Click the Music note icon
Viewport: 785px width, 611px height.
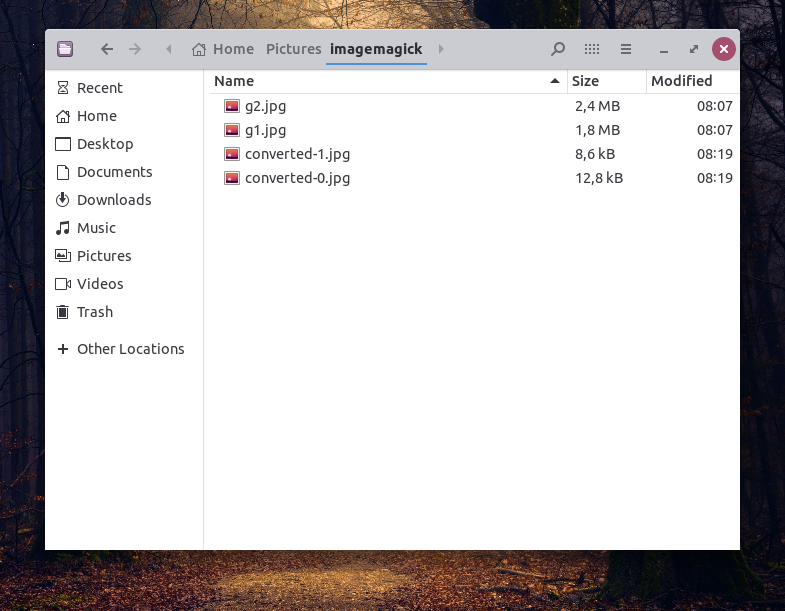pyautogui.click(x=63, y=228)
